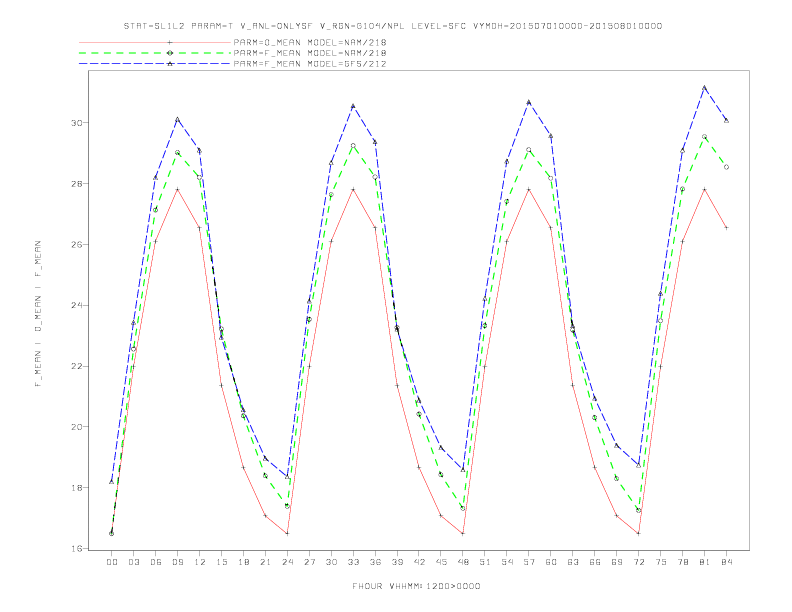Click x-axis tick label 12
The width and height of the screenshot is (792, 612).
pyautogui.click(x=200, y=562)
